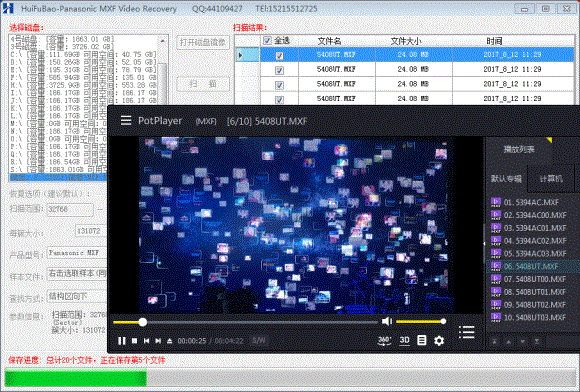Toggle 3D video mode

pyautogui.click(x=404, y=341)
